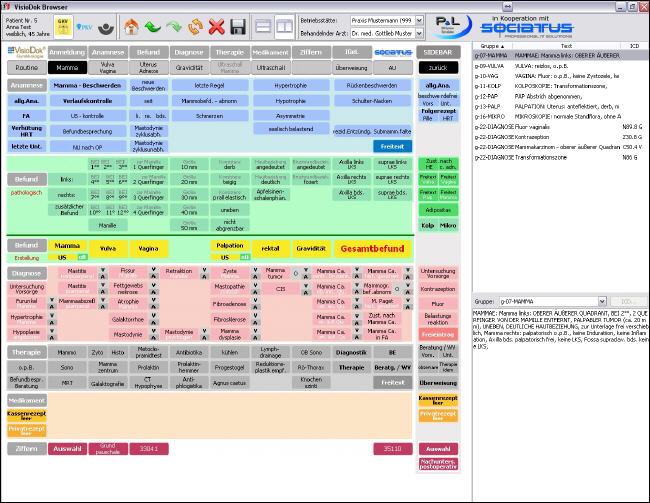Select the split horizontal layout icon
The width and height of the screenshot is (650, 503).
coord(262,27)
